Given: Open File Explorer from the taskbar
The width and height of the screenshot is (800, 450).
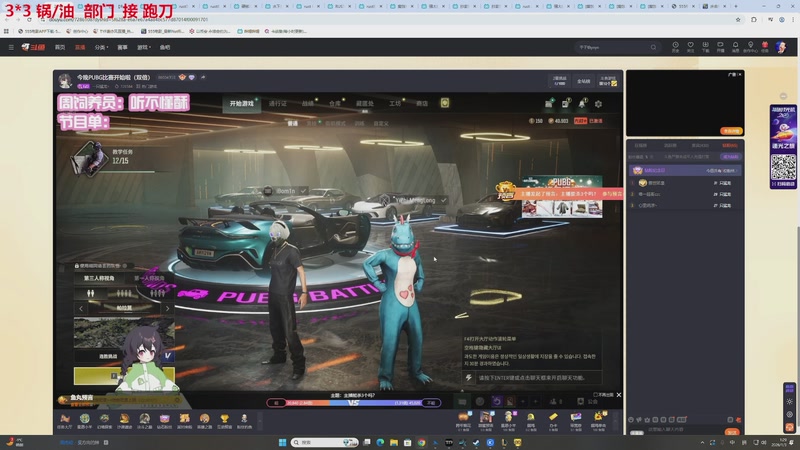Looking at the screenshot, I should [394, 442].
